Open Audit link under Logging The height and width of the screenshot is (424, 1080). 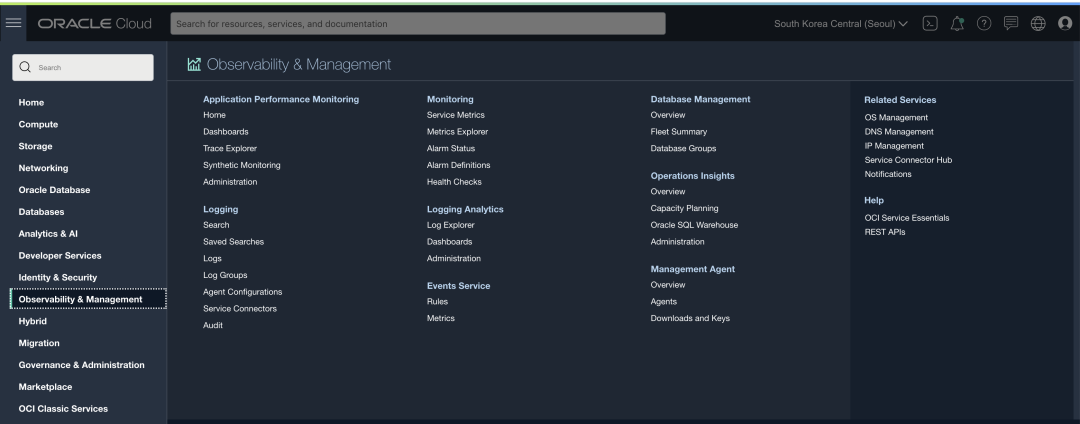pos(213,326)
